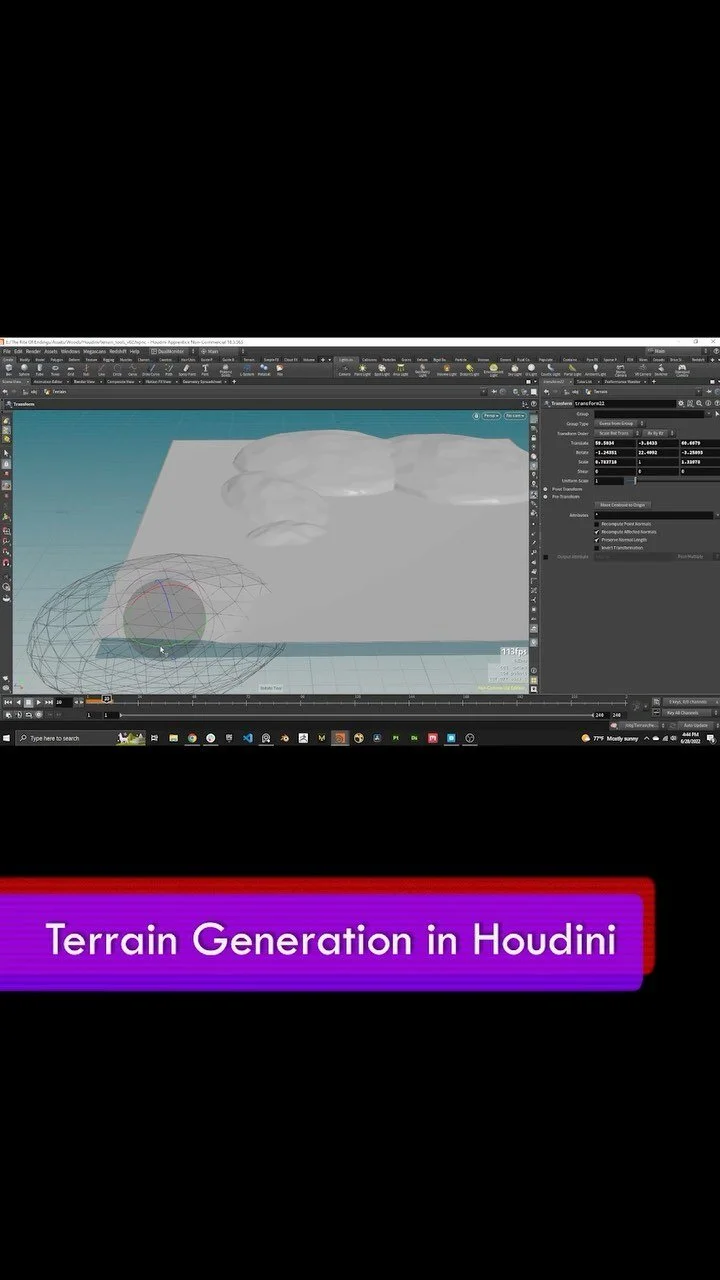The height and width of the screenshot is (1280, 720).
Task: Enable Invert Transformation checkbox
Action: point(597,548)
